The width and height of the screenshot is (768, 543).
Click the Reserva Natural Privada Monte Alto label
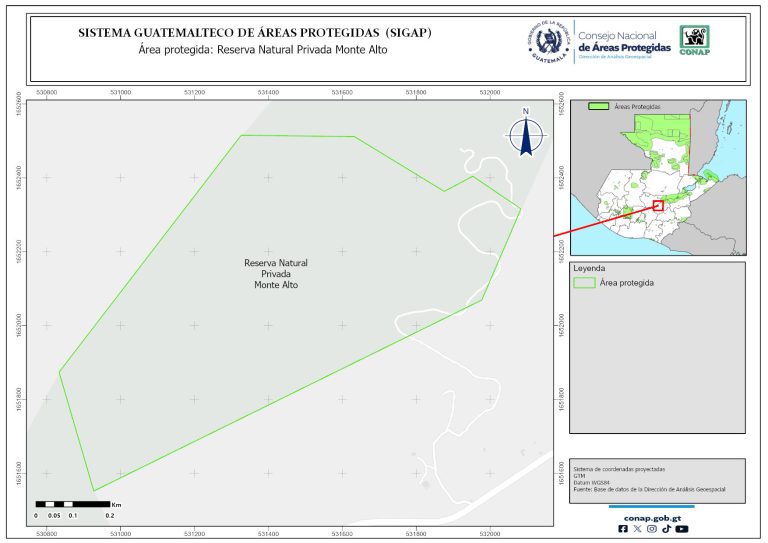click(276, 274)
